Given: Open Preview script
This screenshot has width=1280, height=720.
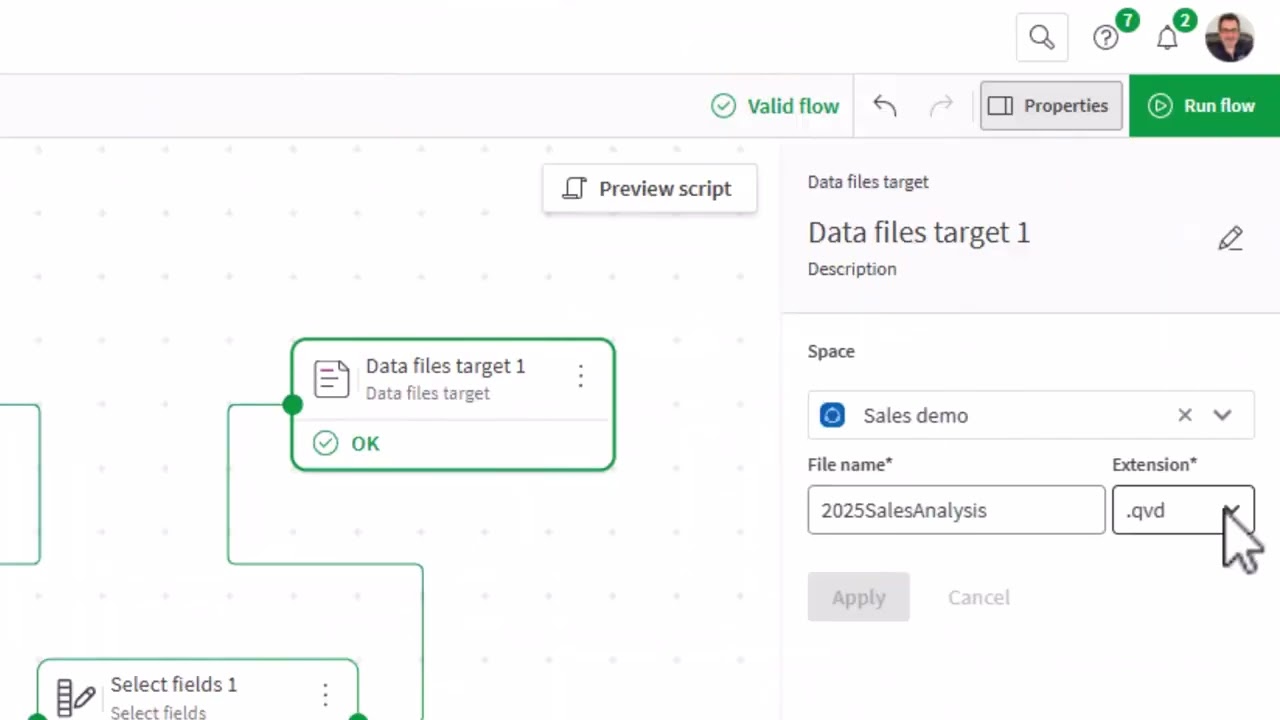Looking at the screenshot, I should (649, 189).
